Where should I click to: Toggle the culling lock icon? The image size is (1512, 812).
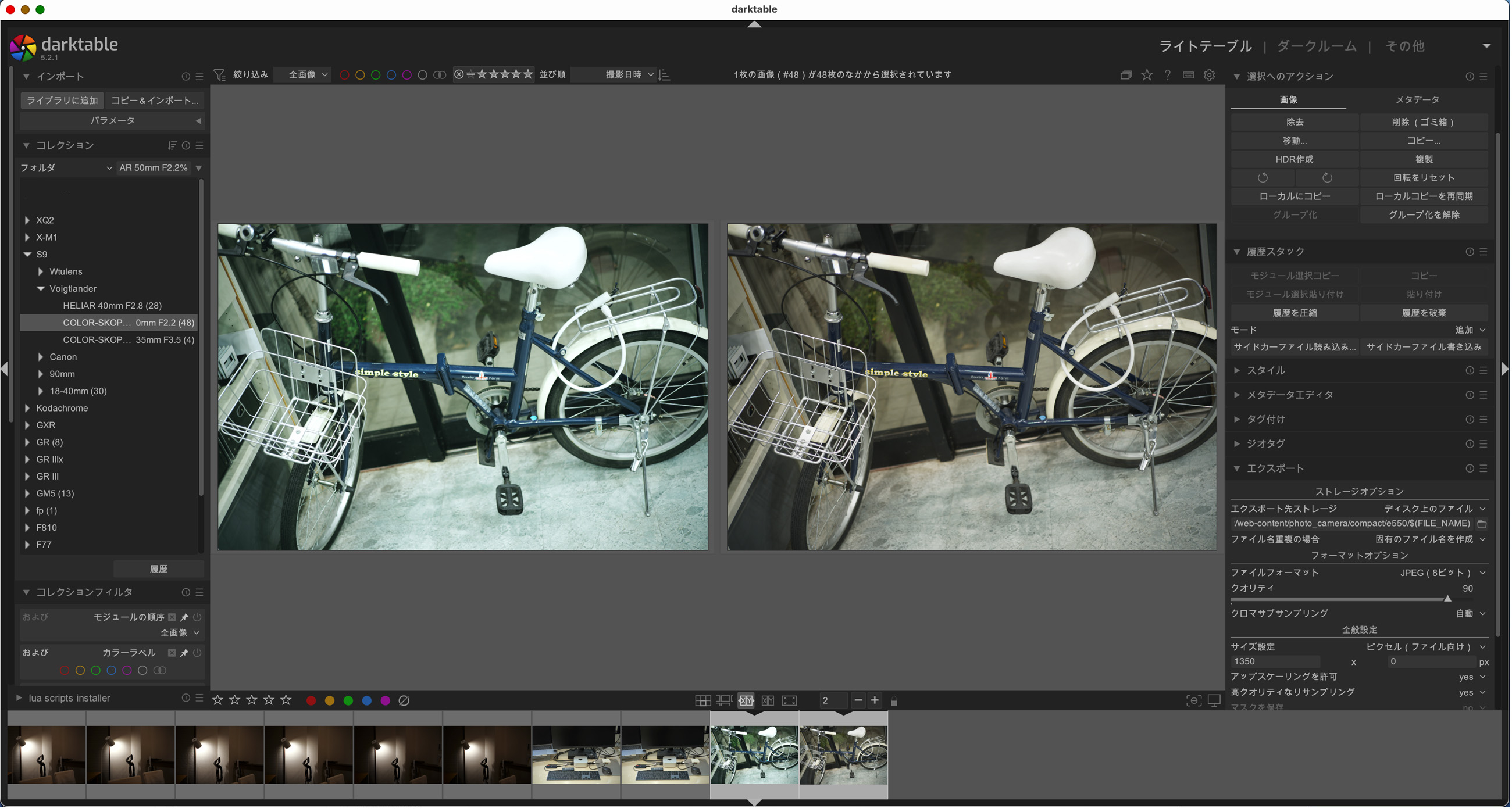pyautogui.click(x=896, y=702)
